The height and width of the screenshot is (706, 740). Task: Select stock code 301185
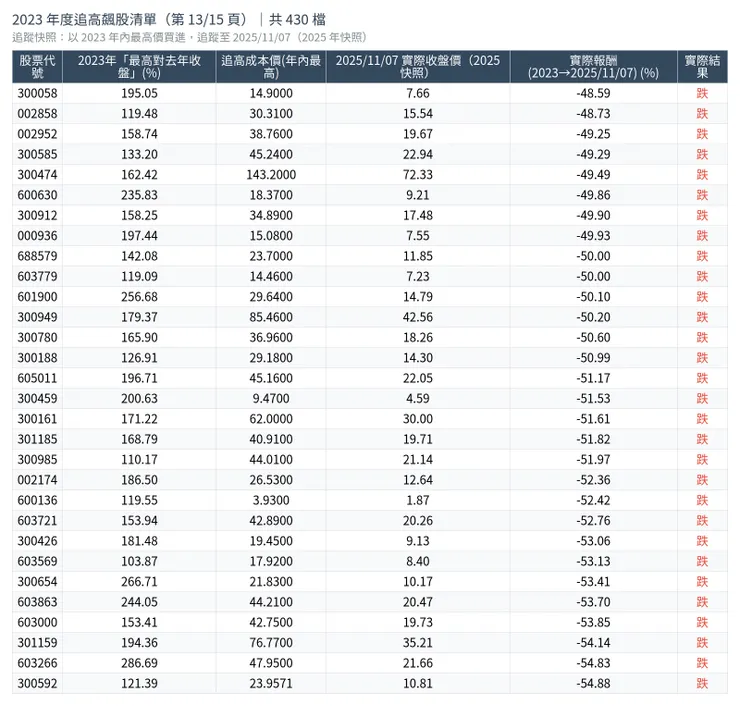pos(37,439)
